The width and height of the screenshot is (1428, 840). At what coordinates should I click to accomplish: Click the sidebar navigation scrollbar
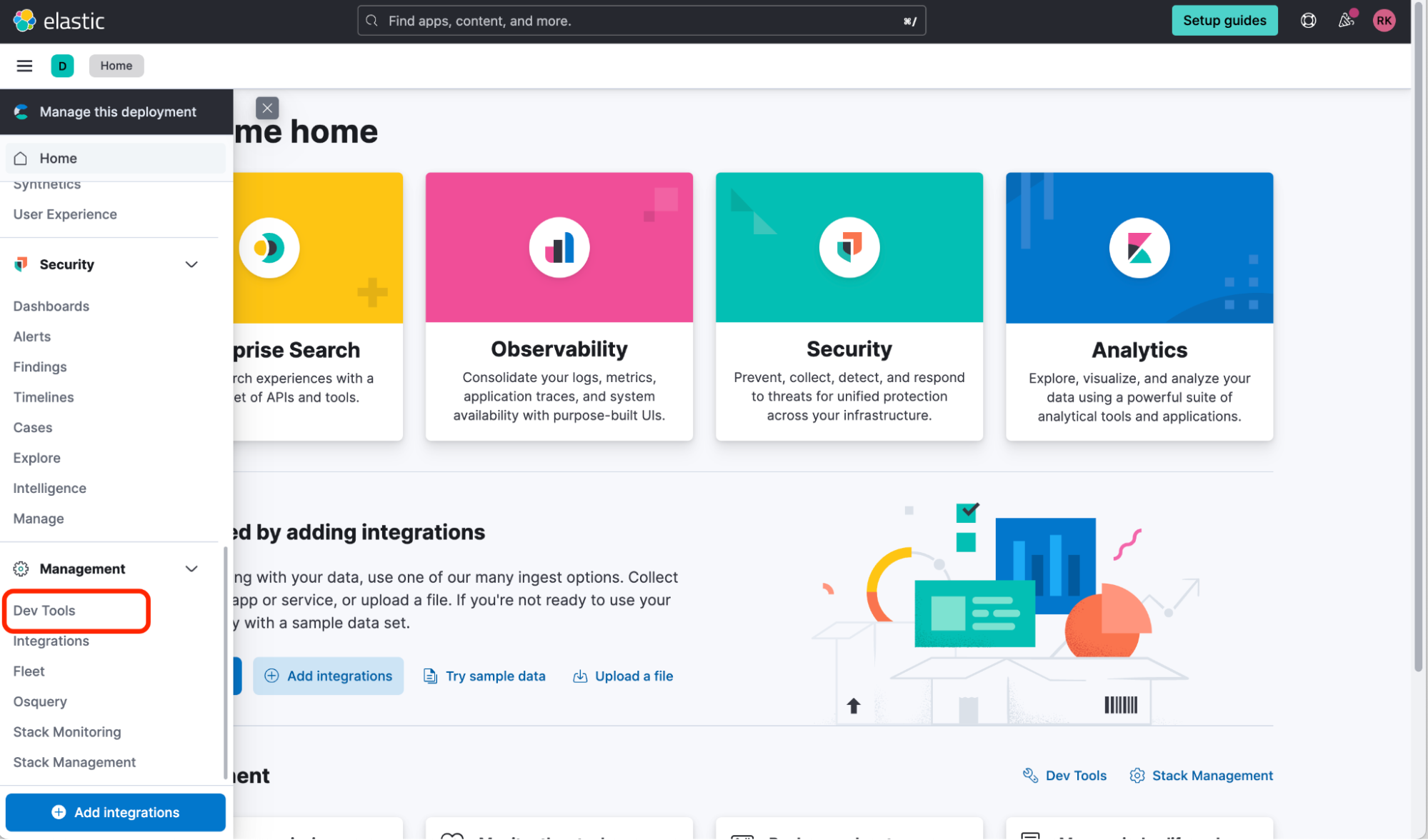(x=225, y=663)
